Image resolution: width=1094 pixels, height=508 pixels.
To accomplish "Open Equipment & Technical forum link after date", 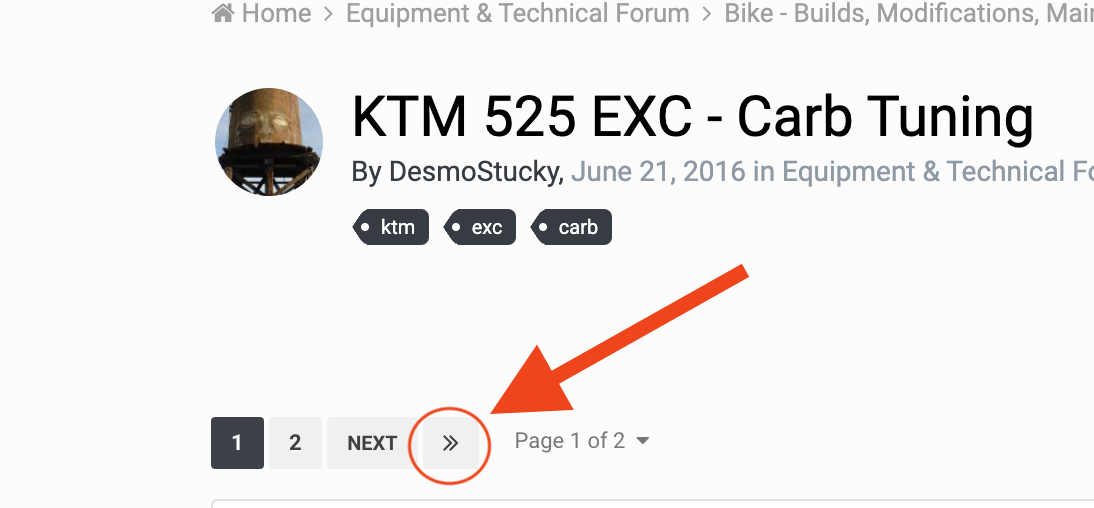I will [938, 172].
